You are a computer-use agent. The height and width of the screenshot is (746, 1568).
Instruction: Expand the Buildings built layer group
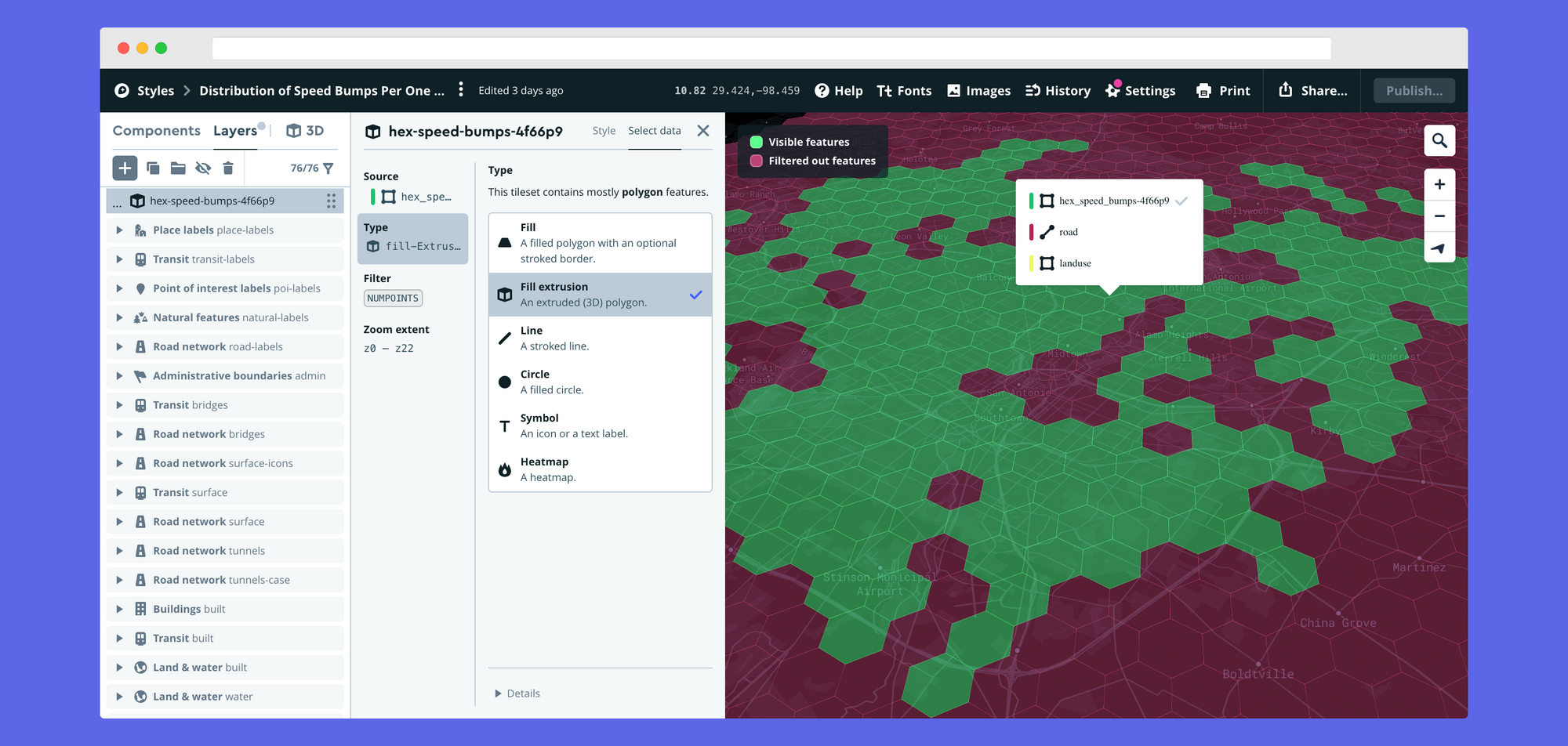tap(119, 610)
